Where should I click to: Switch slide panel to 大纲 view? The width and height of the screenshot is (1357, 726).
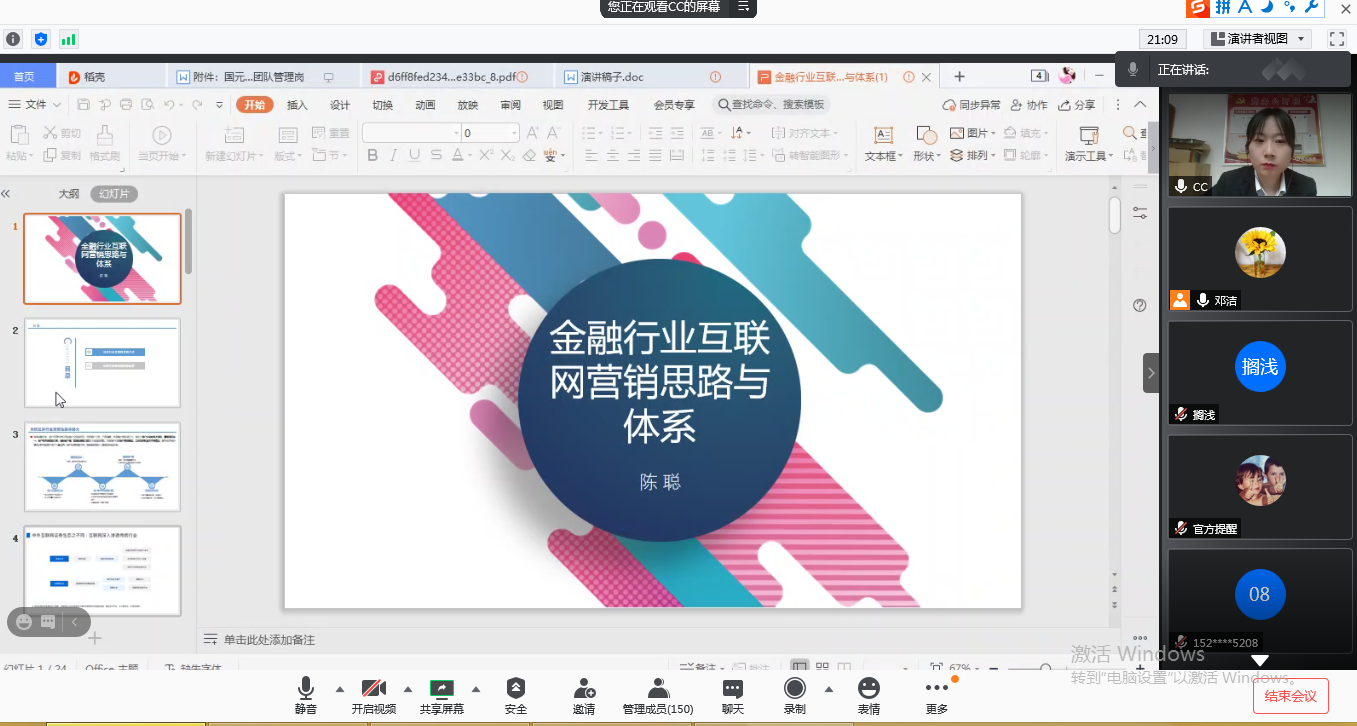69,194
